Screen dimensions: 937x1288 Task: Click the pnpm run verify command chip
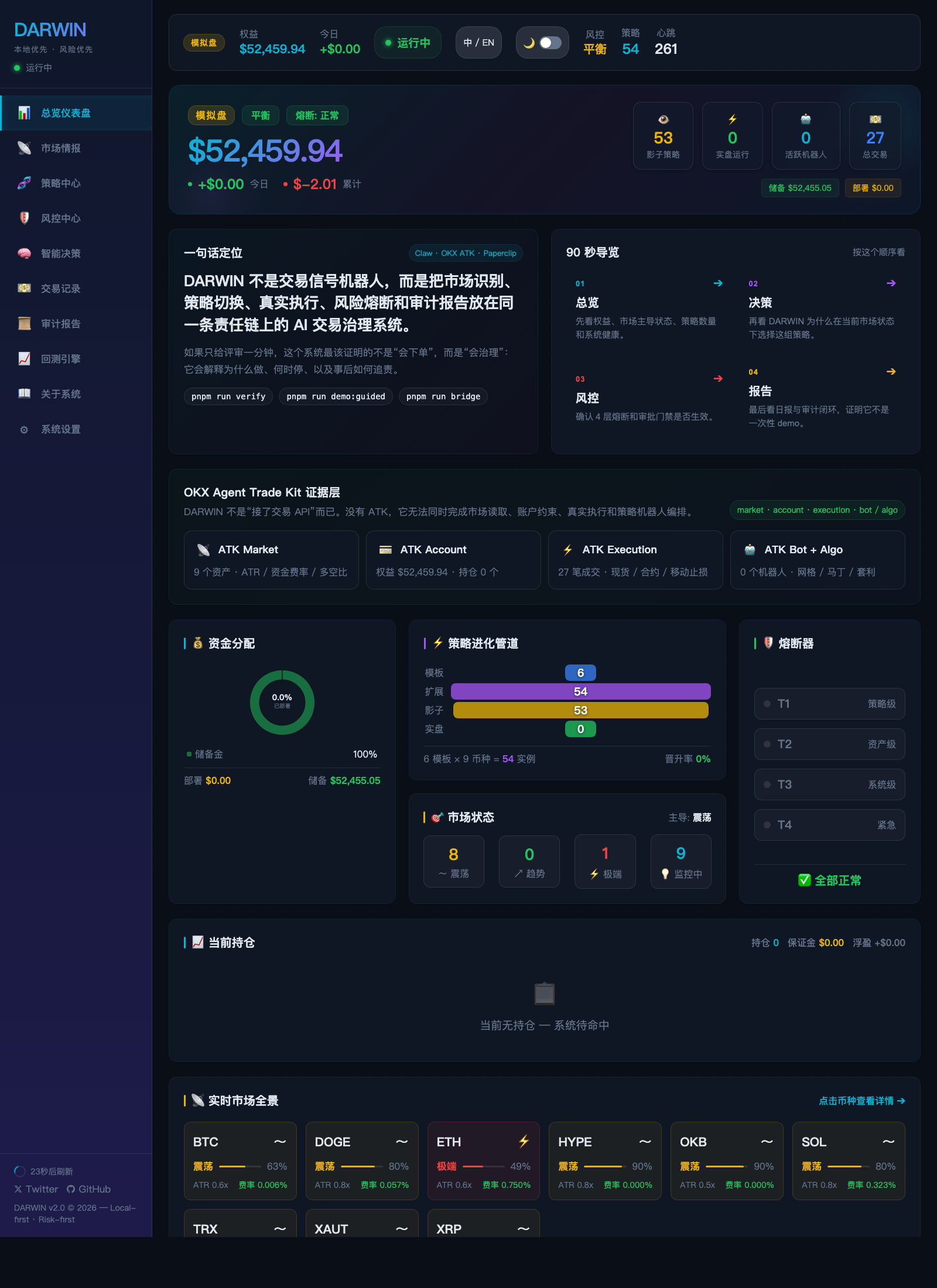[x=228, y=396]
